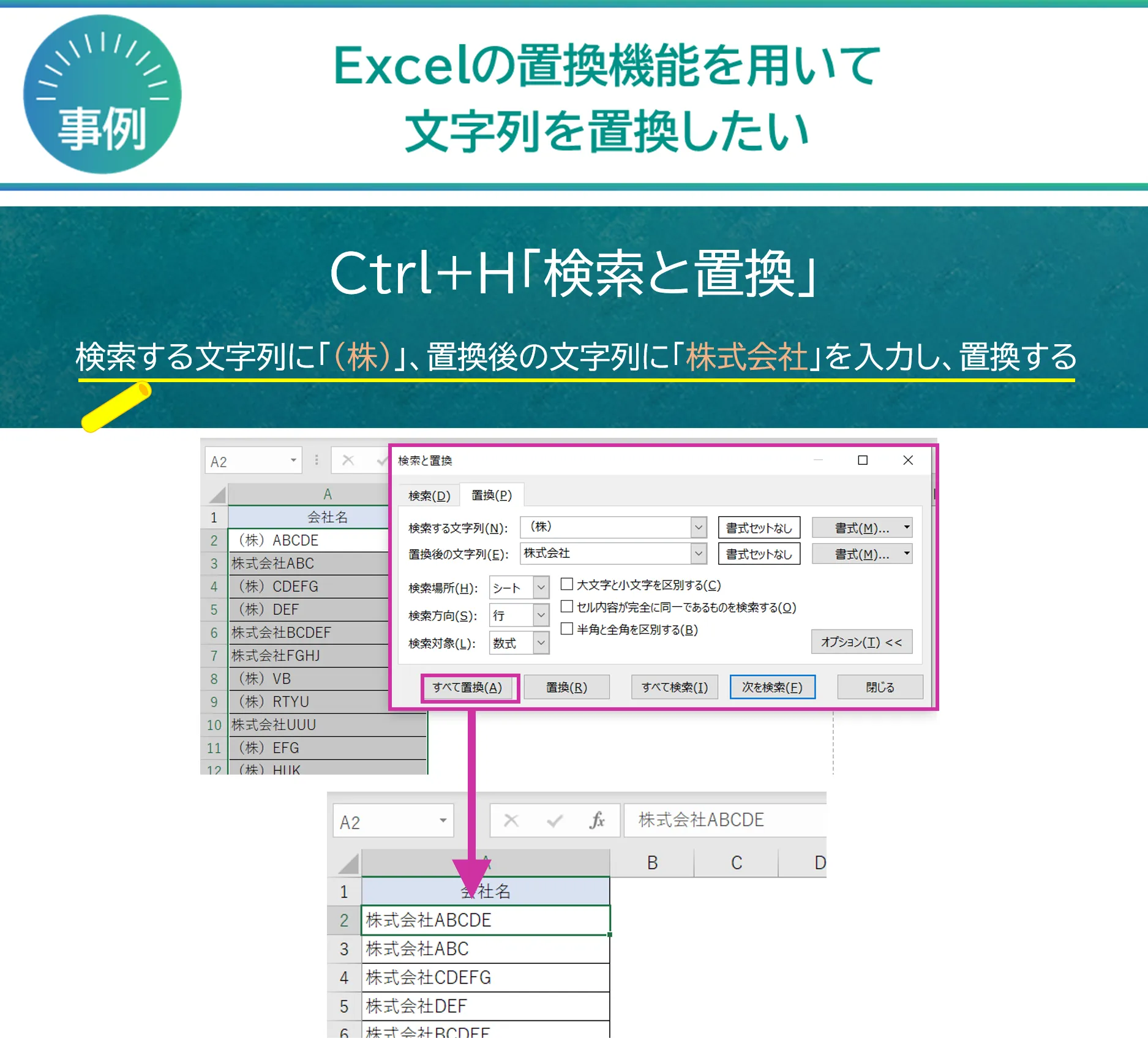1148x1038 pixels.
Task: Open the search direction (検索方向) dropdown
Action: click(x=541, y=615)
